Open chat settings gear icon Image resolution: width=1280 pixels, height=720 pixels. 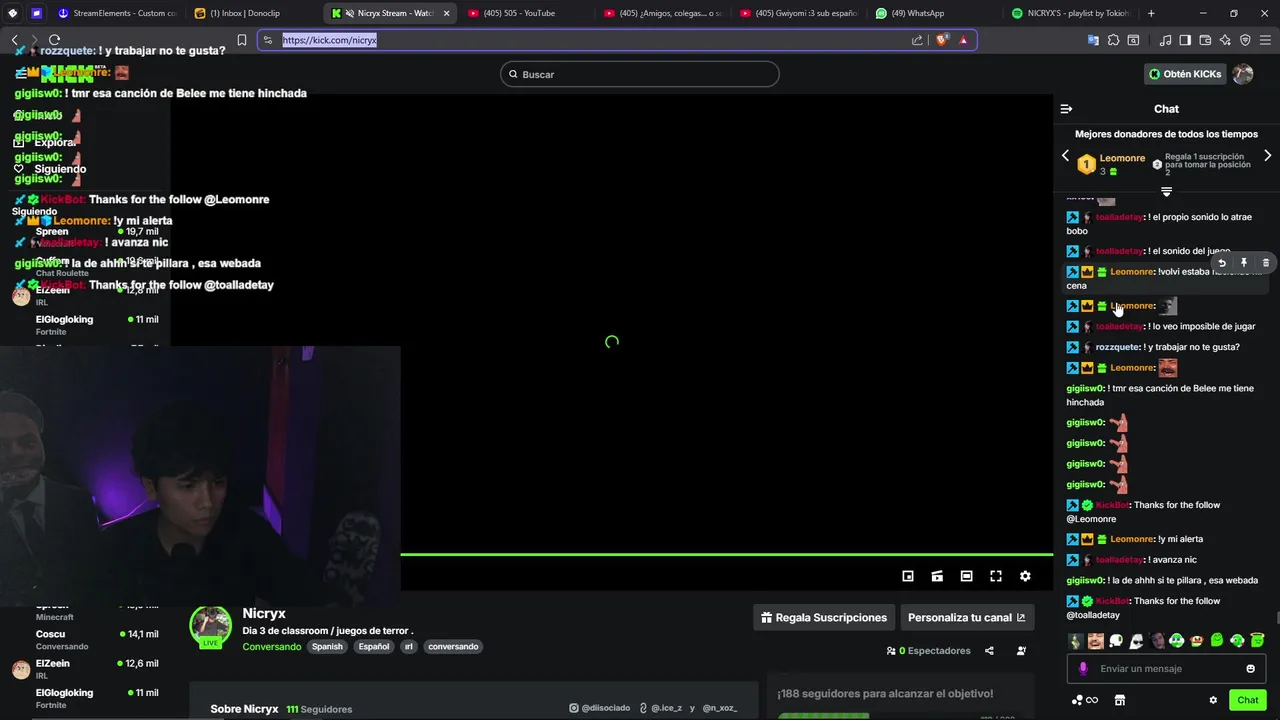pyautogui.click(x=1213, y=700)
